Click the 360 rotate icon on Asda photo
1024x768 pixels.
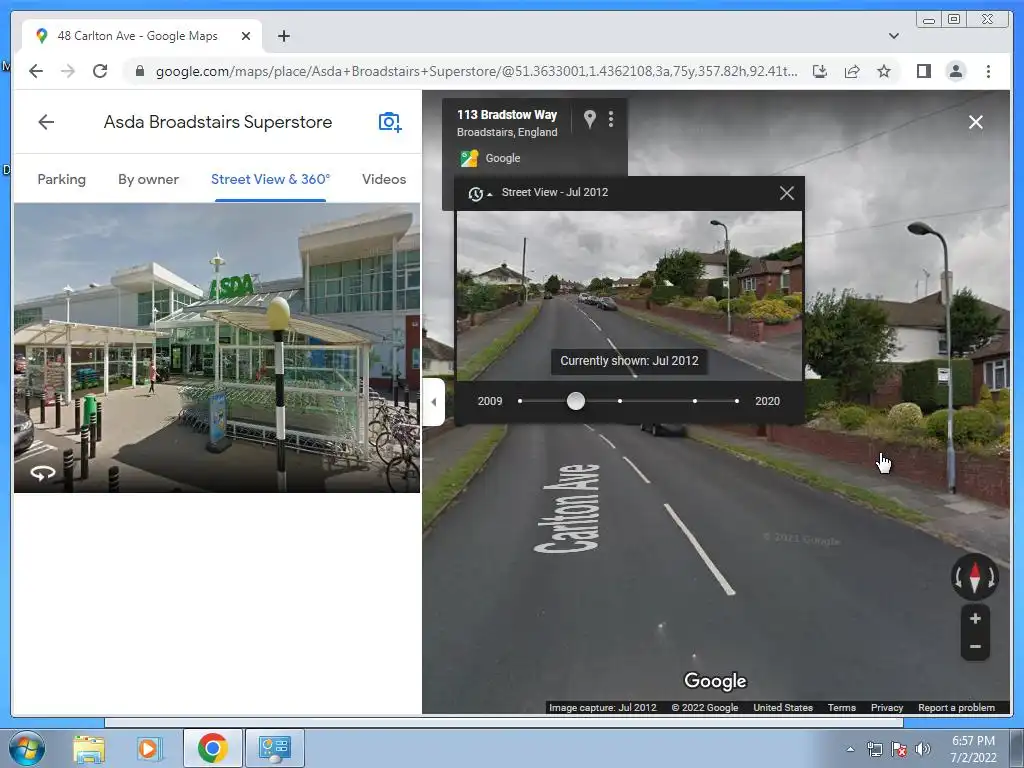(43, 473)
